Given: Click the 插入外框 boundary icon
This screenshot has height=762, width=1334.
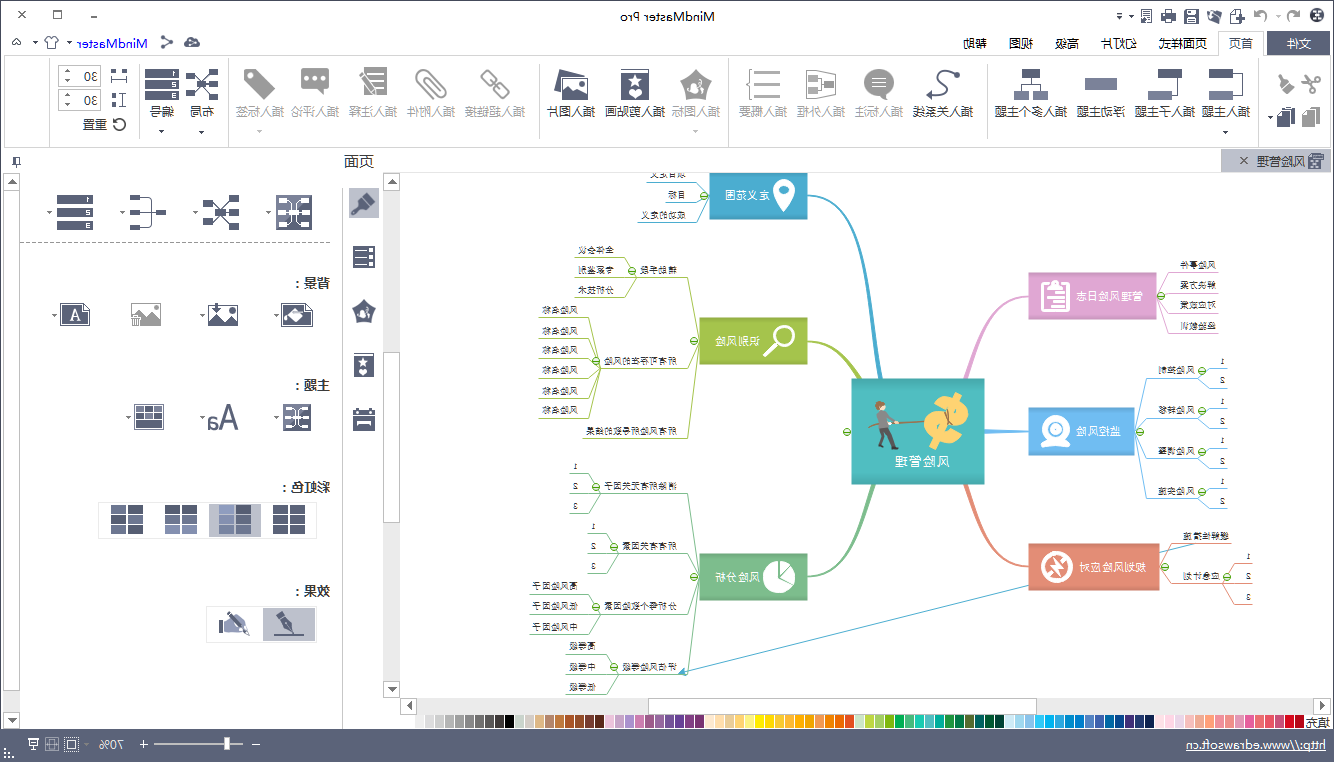Looking at the screenshot, I should [x=820, y=84].
